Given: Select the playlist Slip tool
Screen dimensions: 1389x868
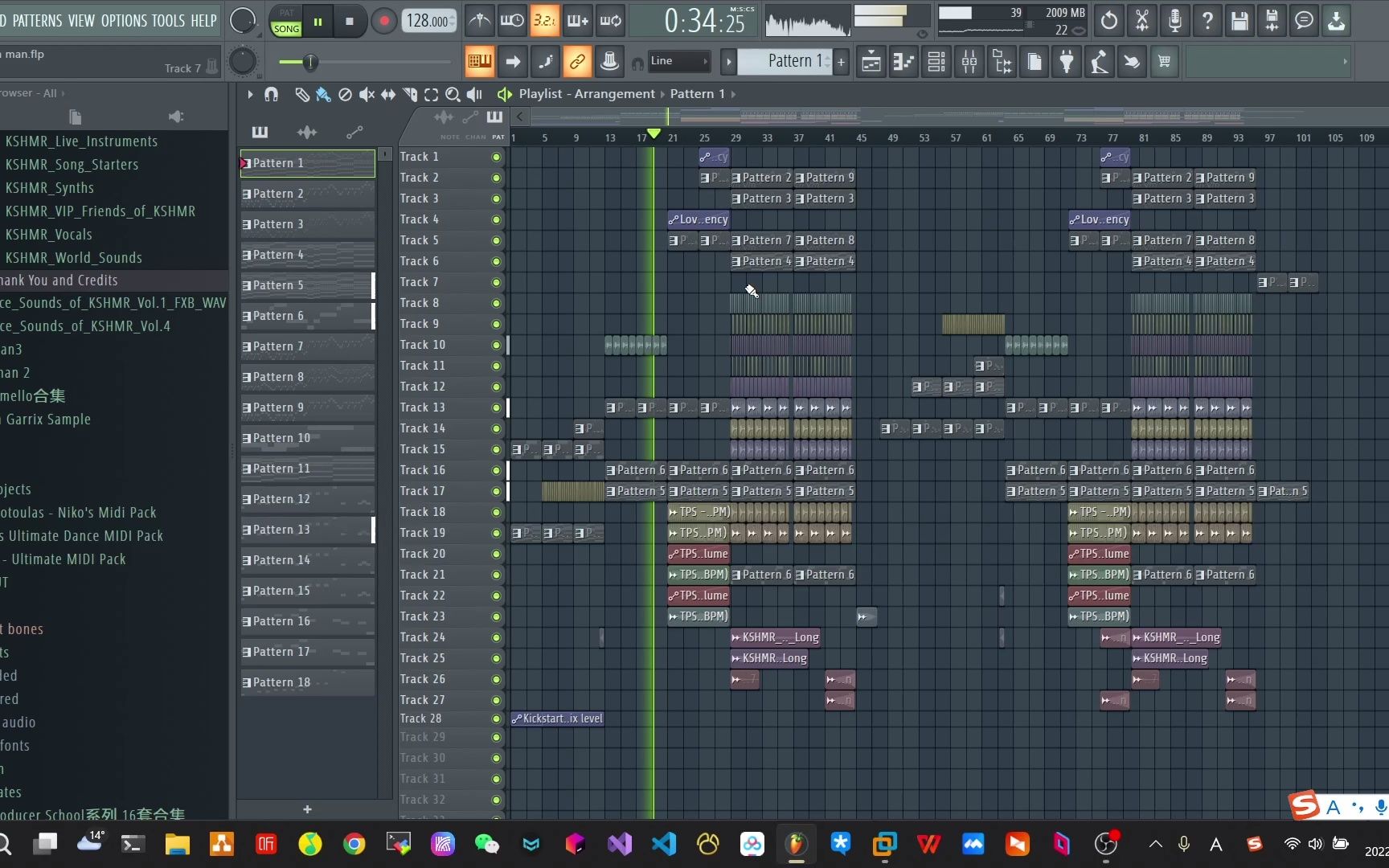Looking at the screenshot, I should point(388,95).
